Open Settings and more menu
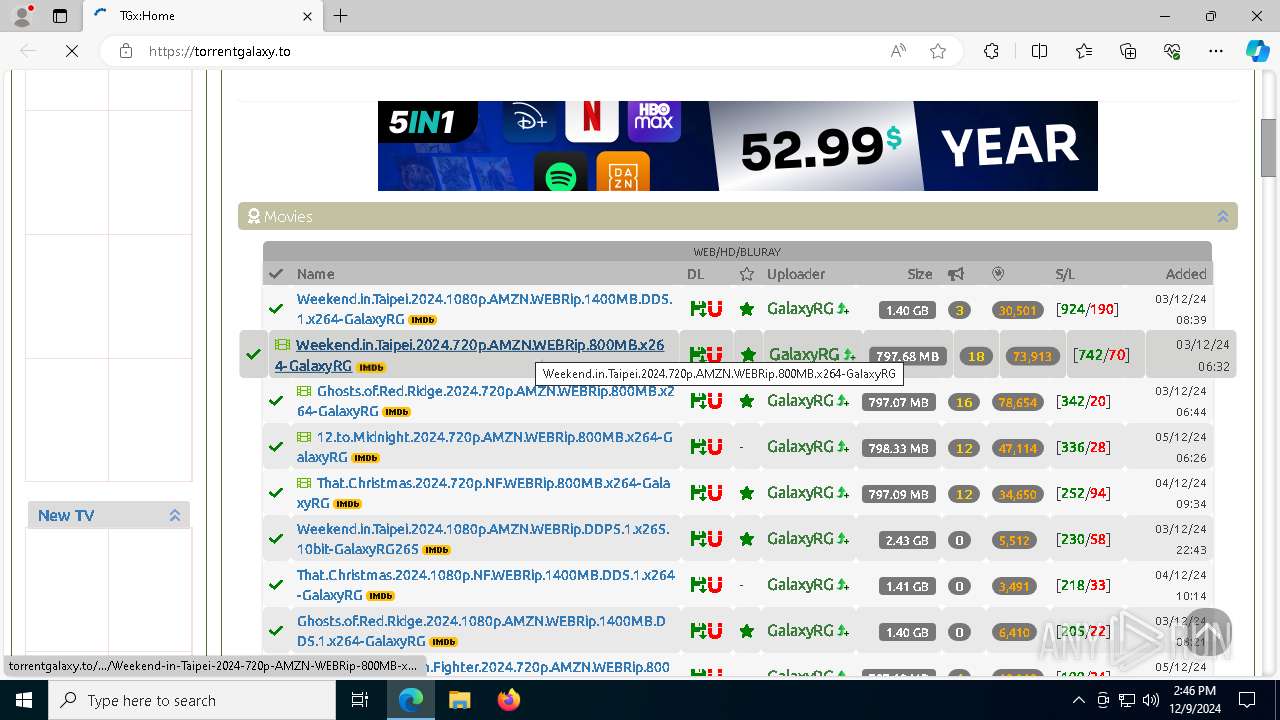1280x720 pixels. coord(1216,51)
